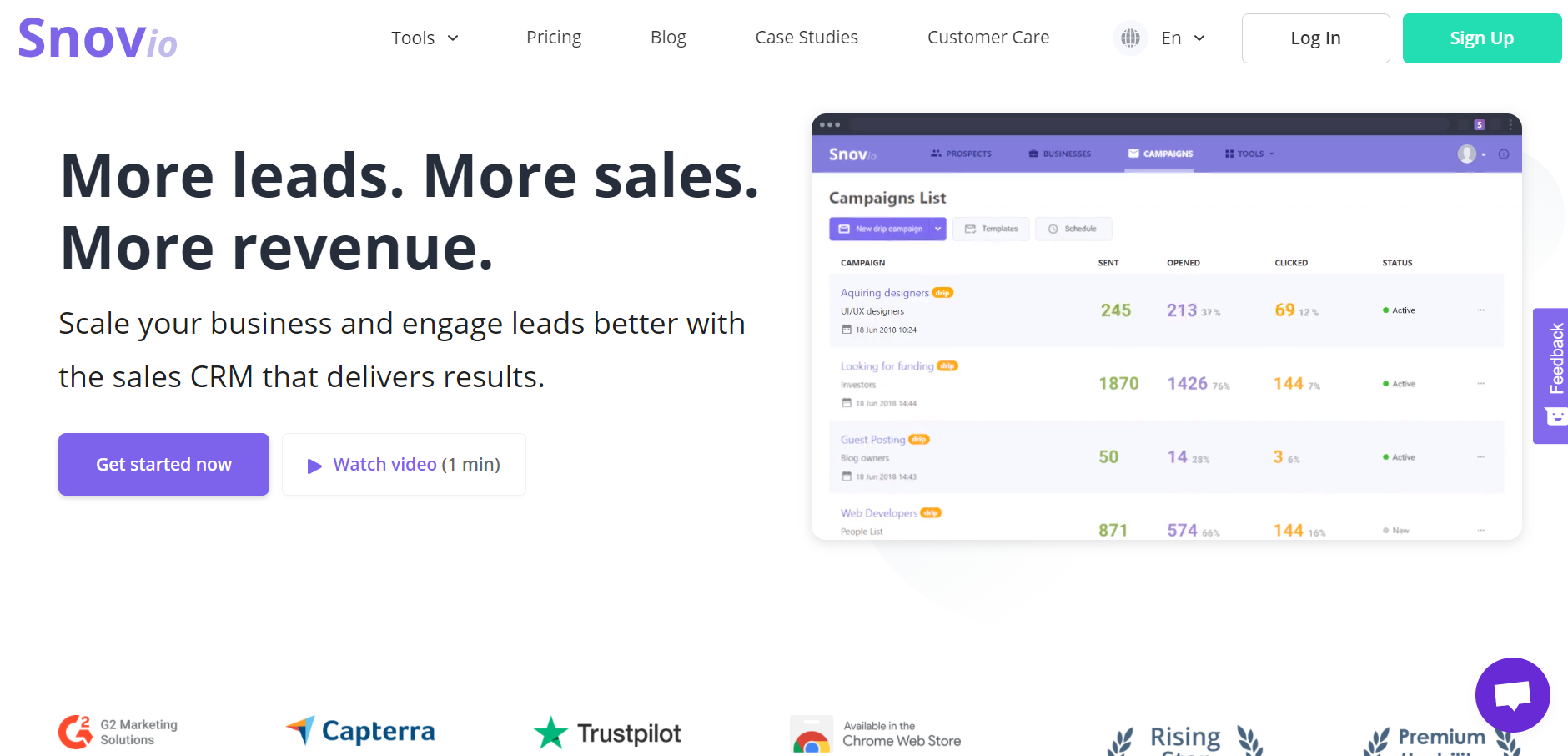
Task: Click the Rising Star award badge
Action: tap(1185, 738)
